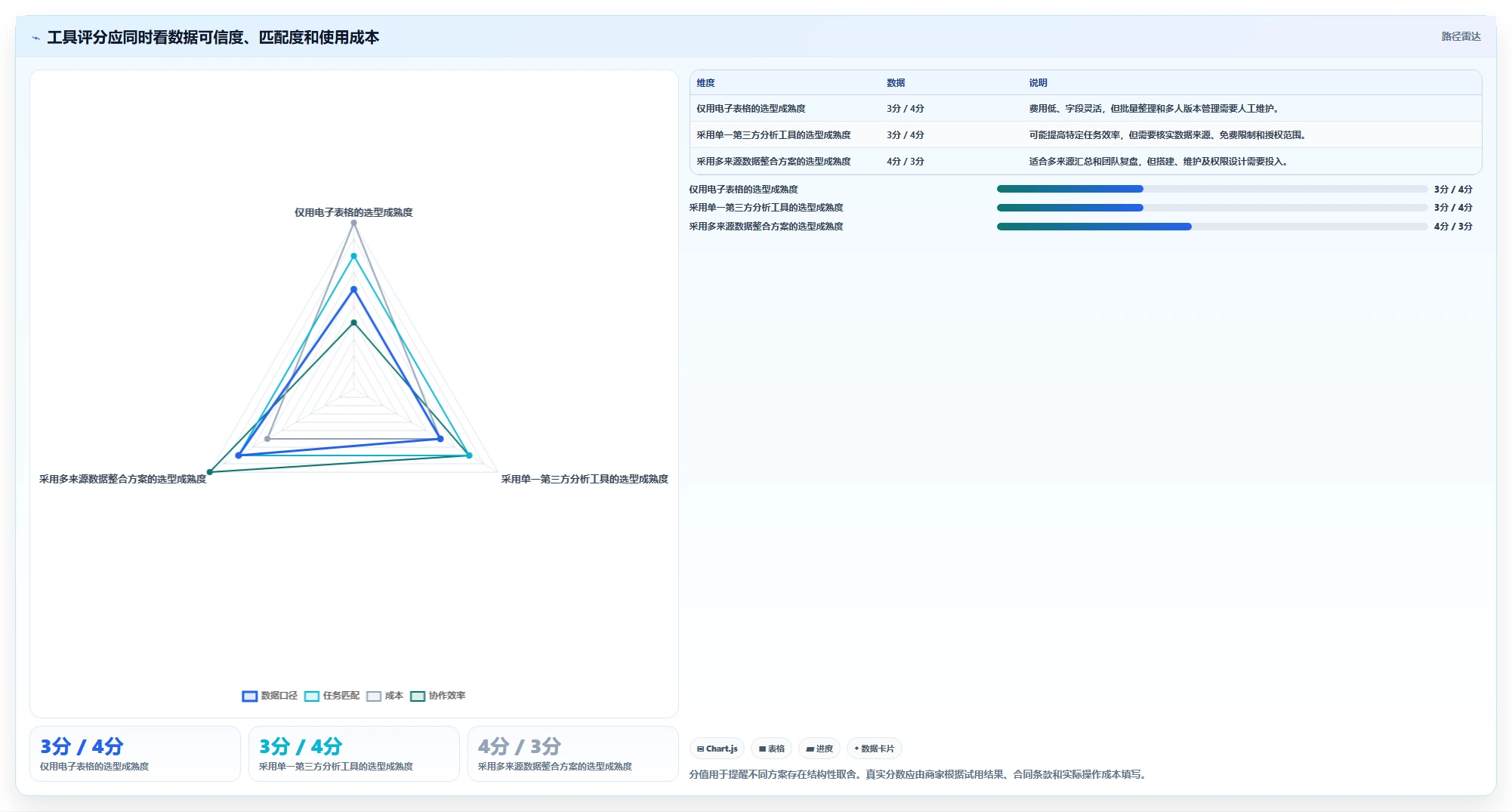Click the header arrow icon beside the title
The width and height of the screenshot is (1512, 812).
(35, 38)
